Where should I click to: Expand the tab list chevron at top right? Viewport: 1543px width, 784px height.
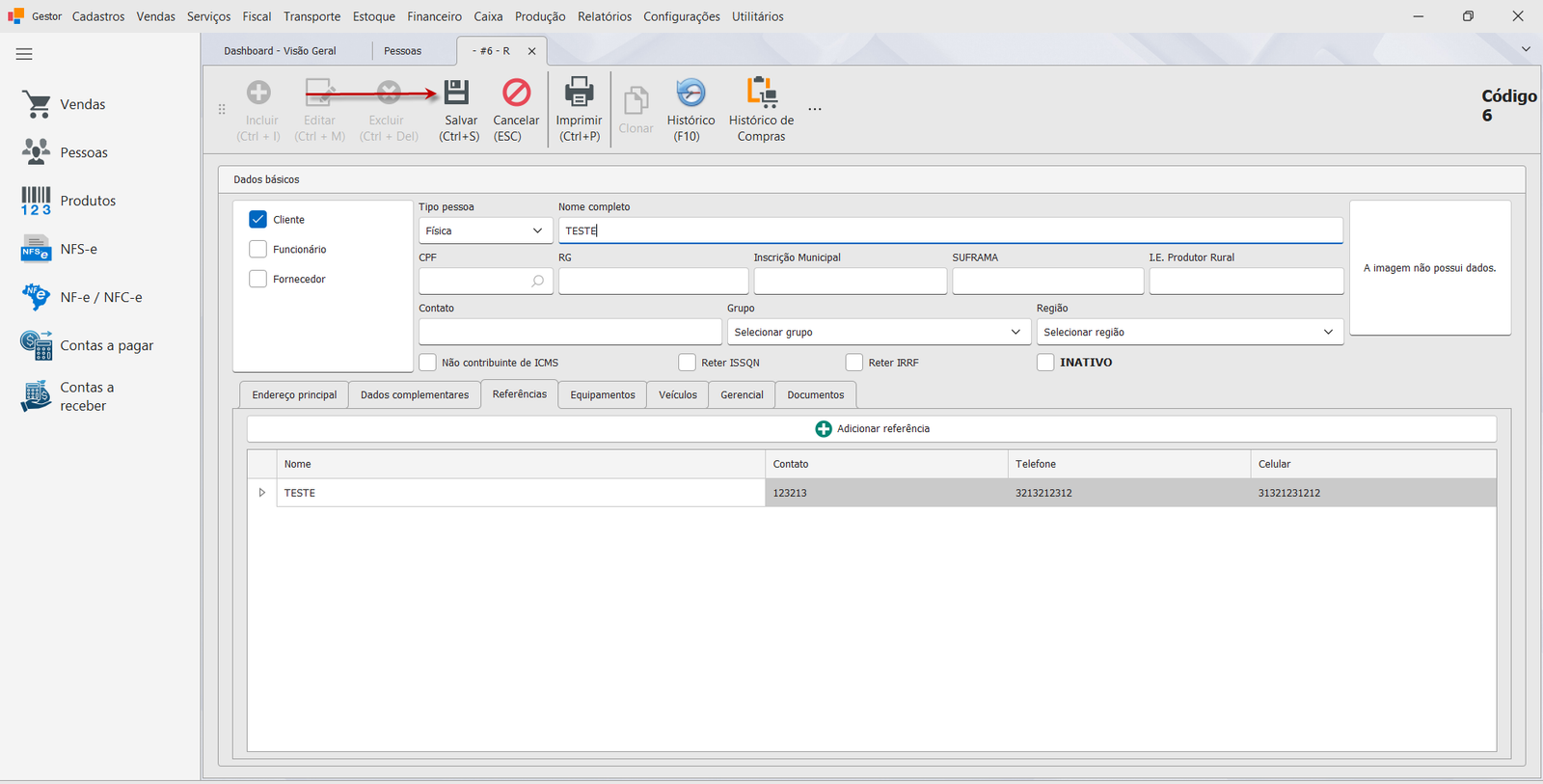click(1526, 49)
